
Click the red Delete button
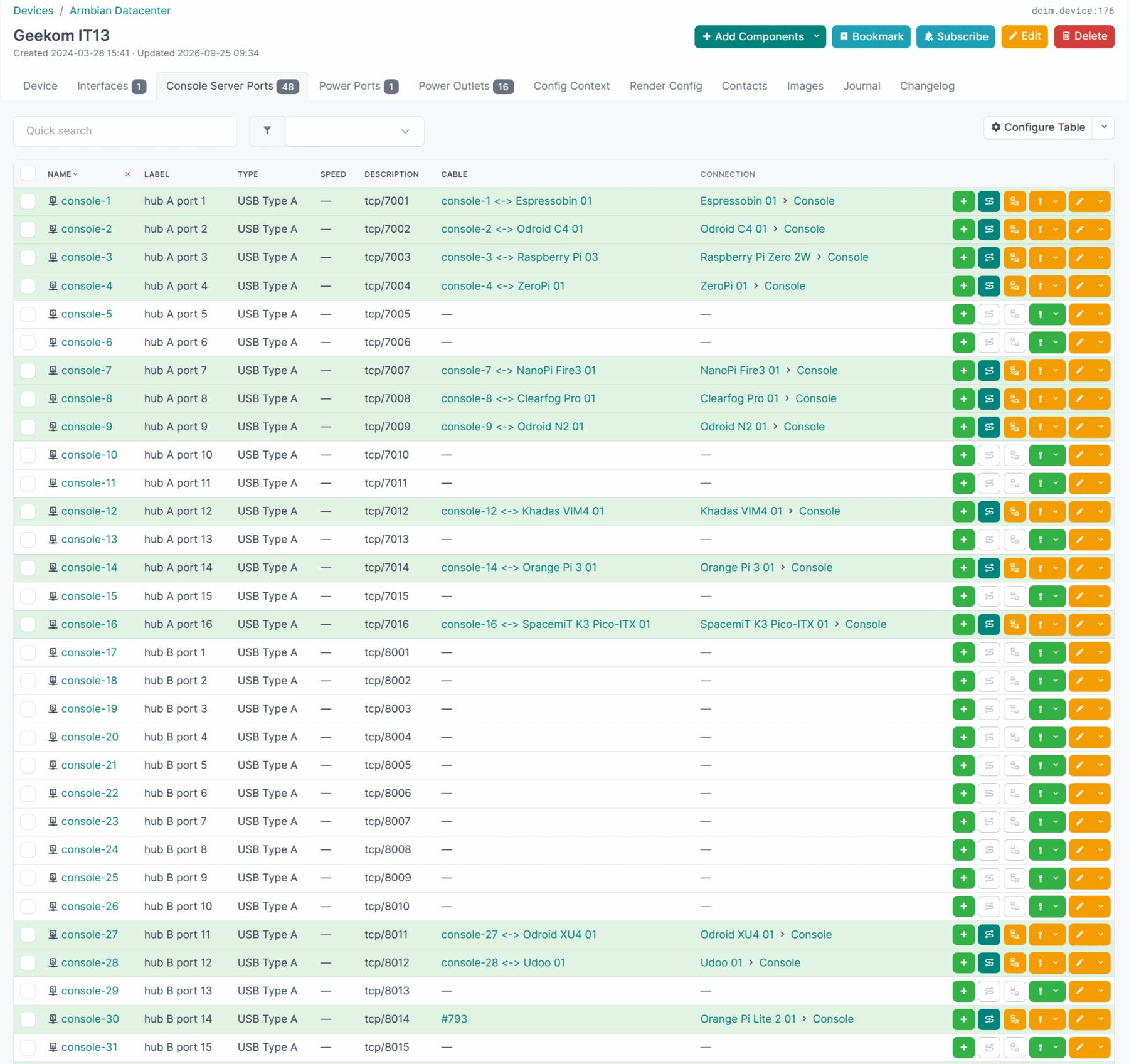point(1084,36)
